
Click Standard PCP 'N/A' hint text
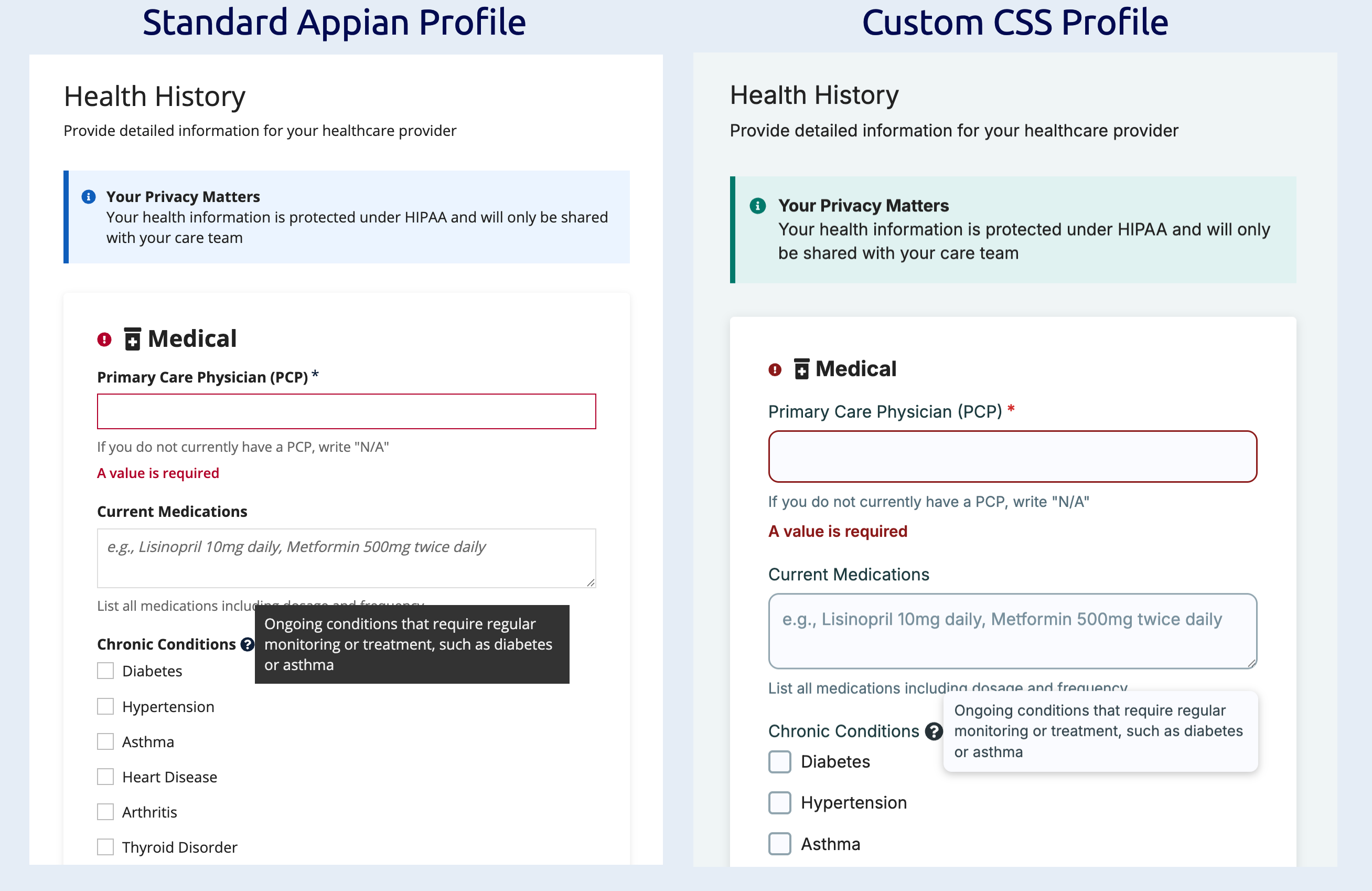pyautogui.click(x=243, y=447)
